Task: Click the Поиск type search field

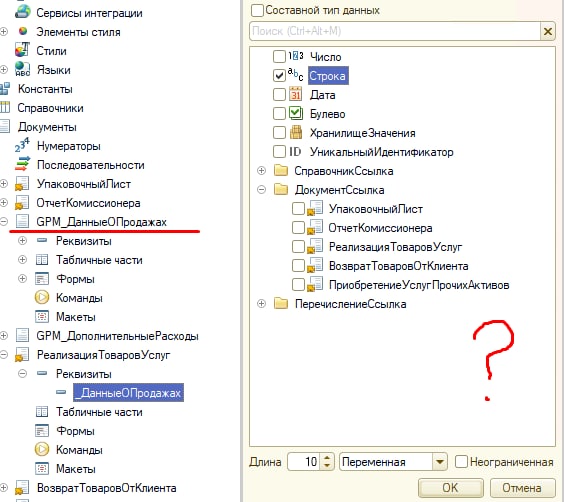Action: tap(395, 31)
